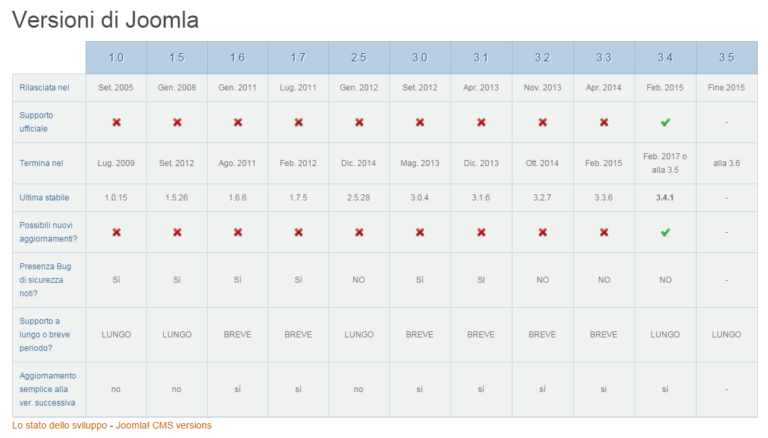Click the Ultima stabile row label

click(44, 198)
